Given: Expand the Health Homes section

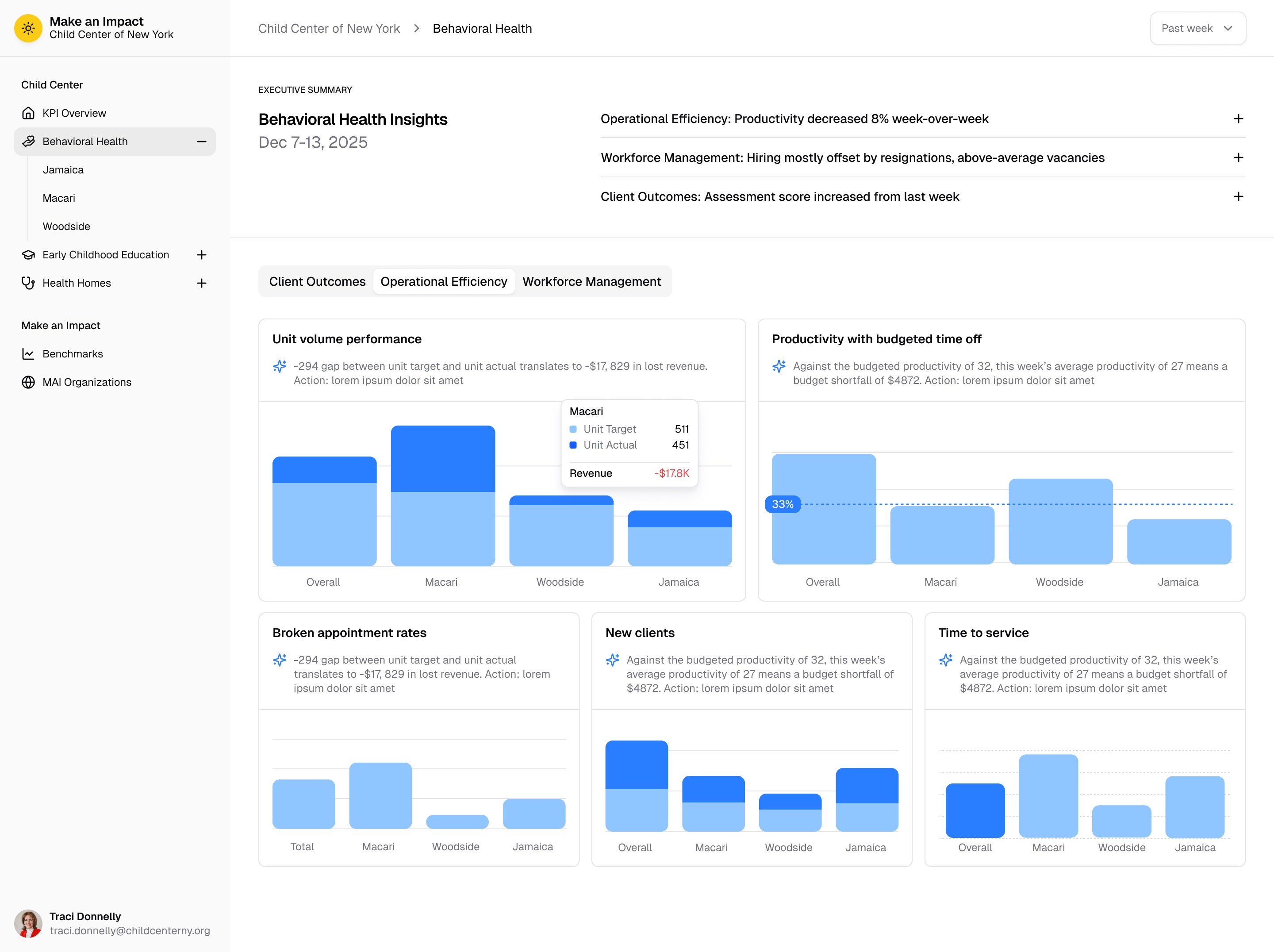Looking at the screenshot, I should 202,283.
